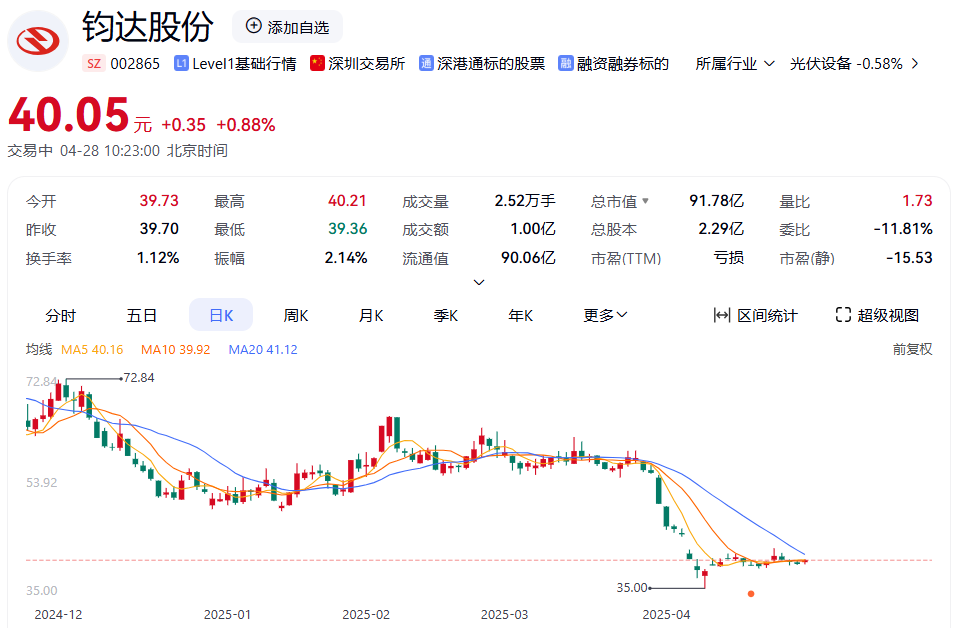Toggle the 总市值 dropdown triangle

645,200
